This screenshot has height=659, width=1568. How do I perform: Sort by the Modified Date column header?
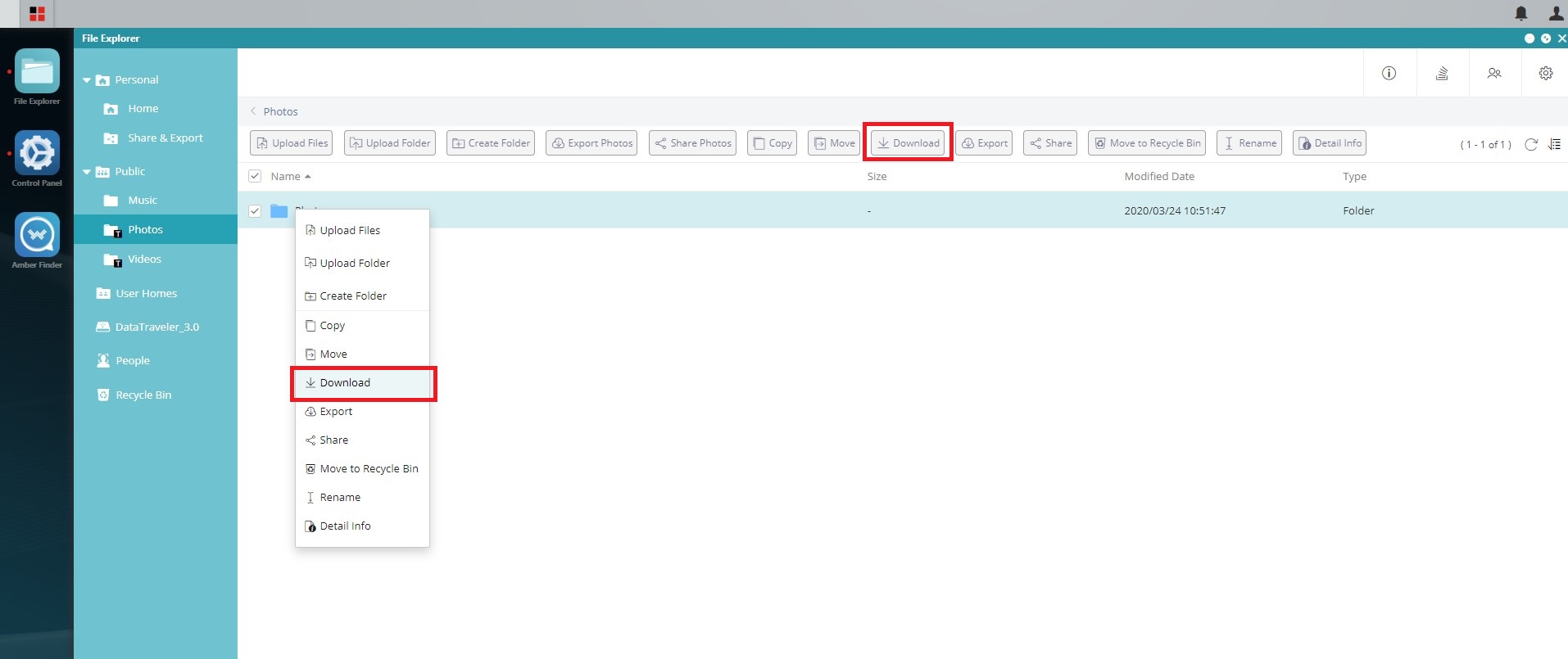tap(1159, 176)
